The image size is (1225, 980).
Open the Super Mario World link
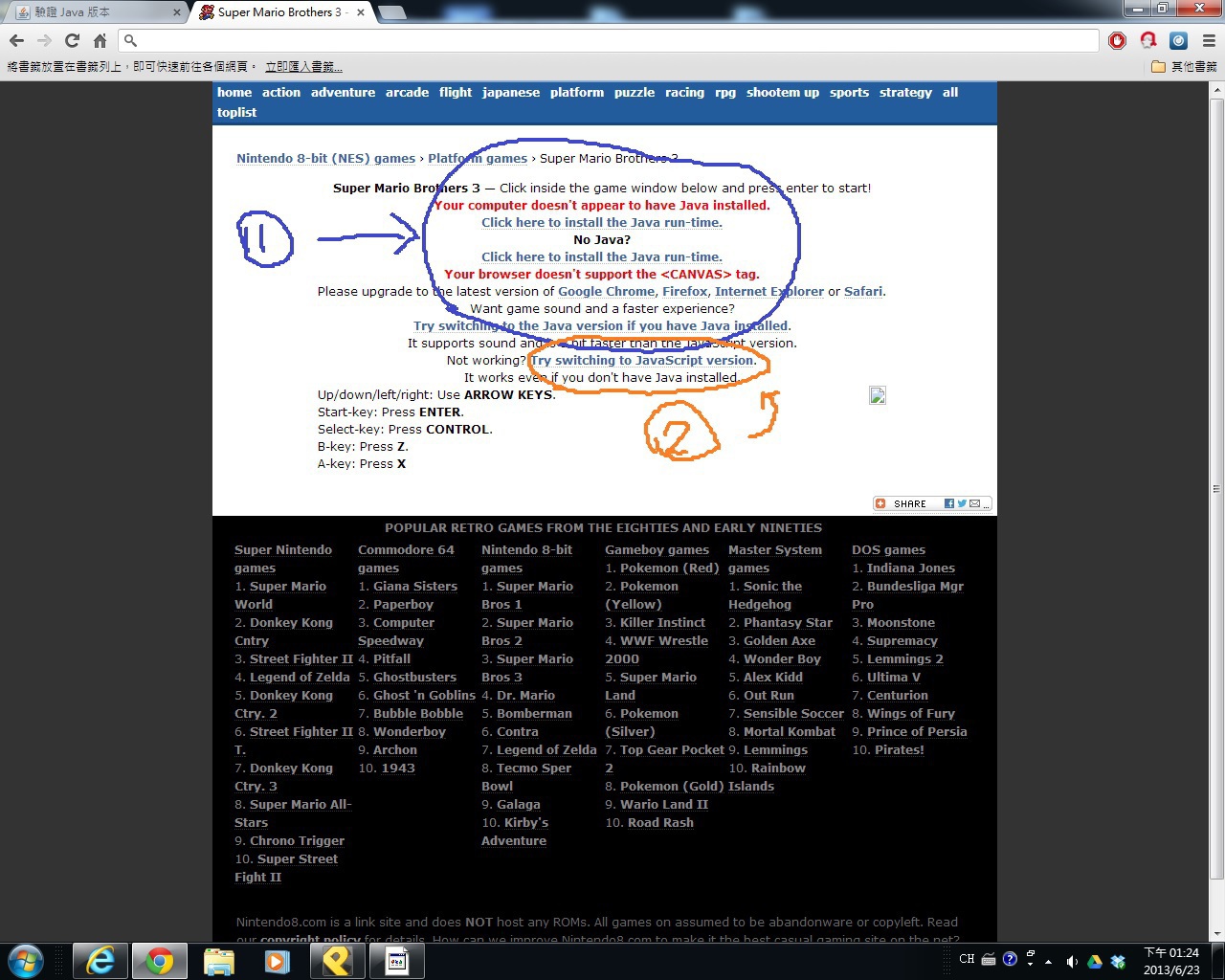coord(280,595)
